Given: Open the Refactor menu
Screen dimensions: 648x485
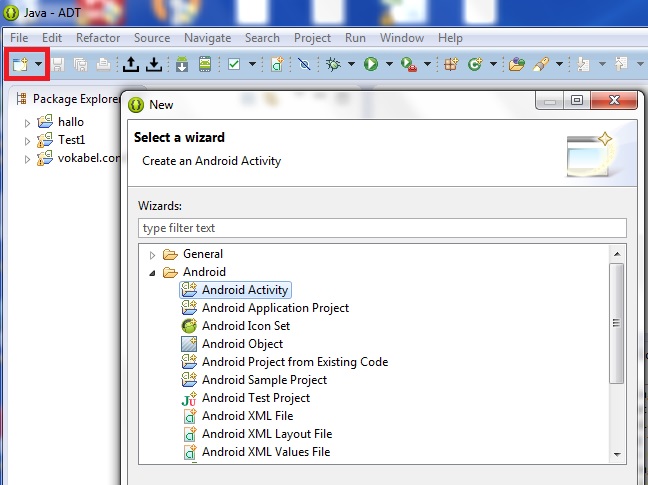Looking at the screenshot, I should pos(98,38).
